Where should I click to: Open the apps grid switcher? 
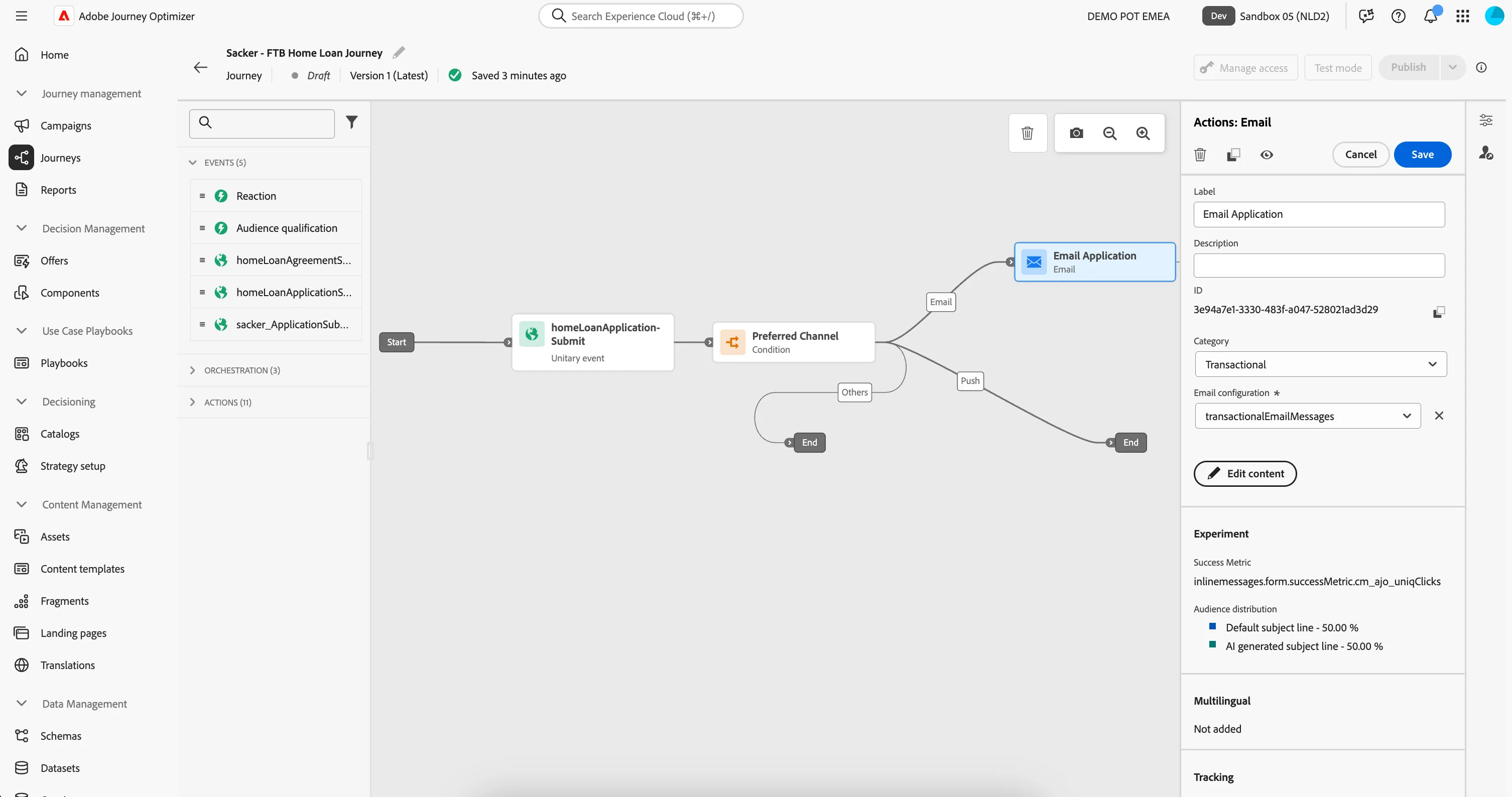1463,16
